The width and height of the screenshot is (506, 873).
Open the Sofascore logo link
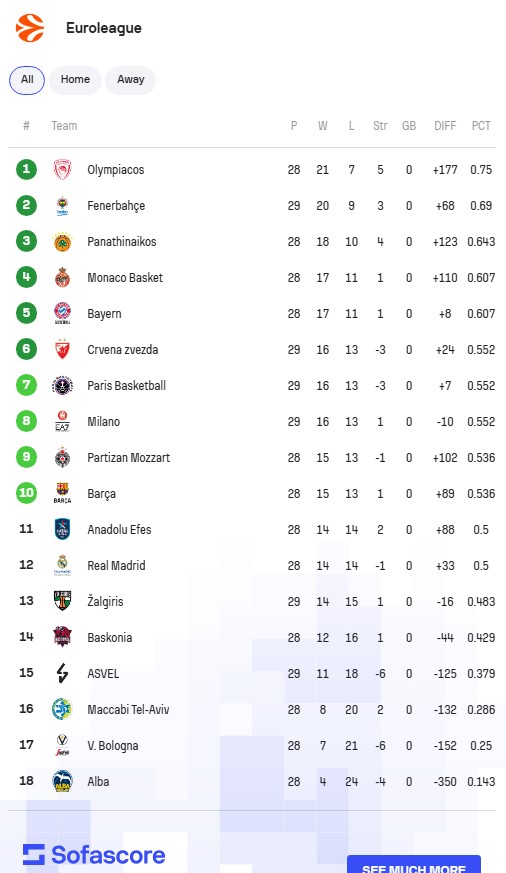(94, 855)
